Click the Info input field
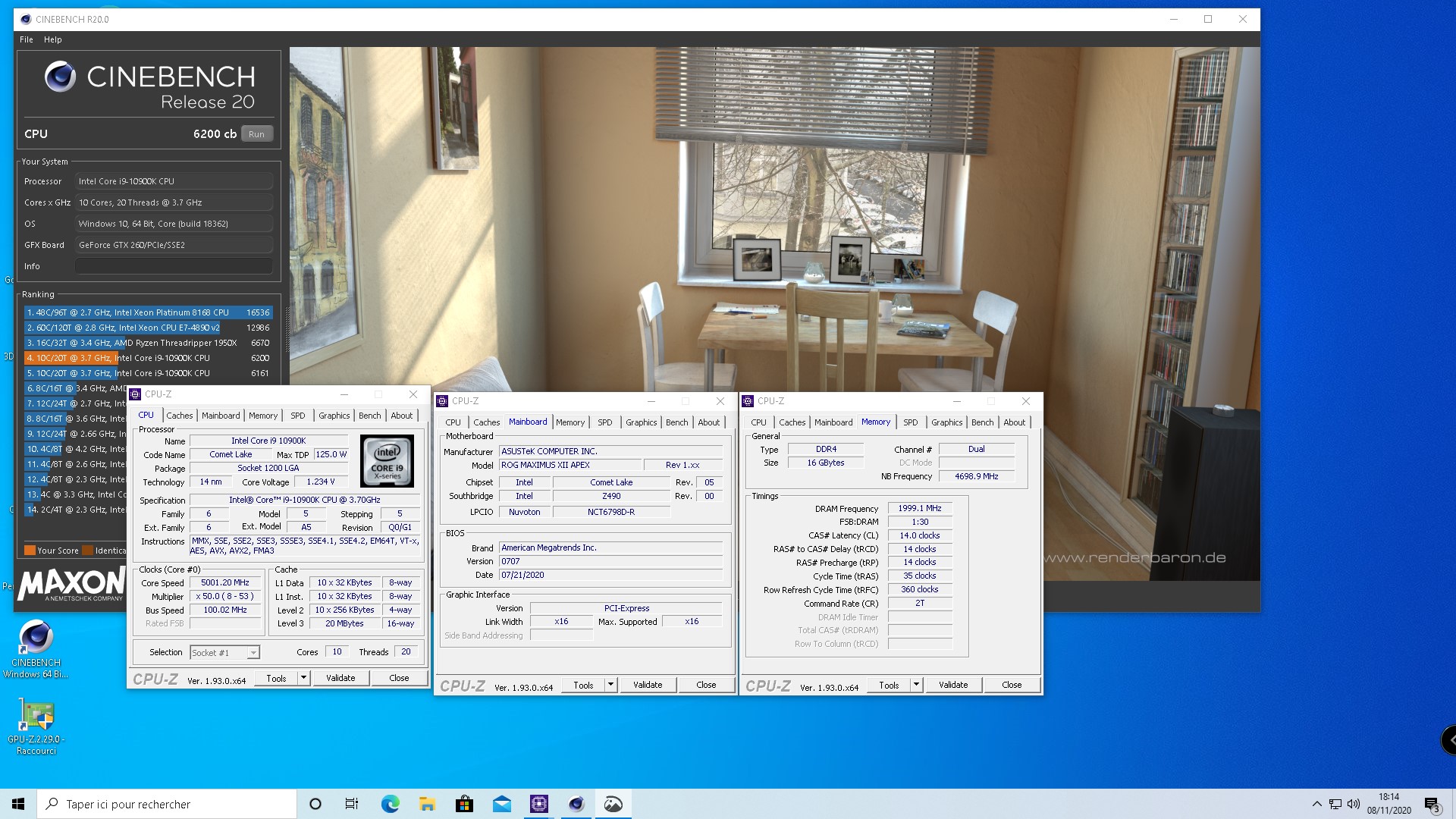 coord(174,266)
